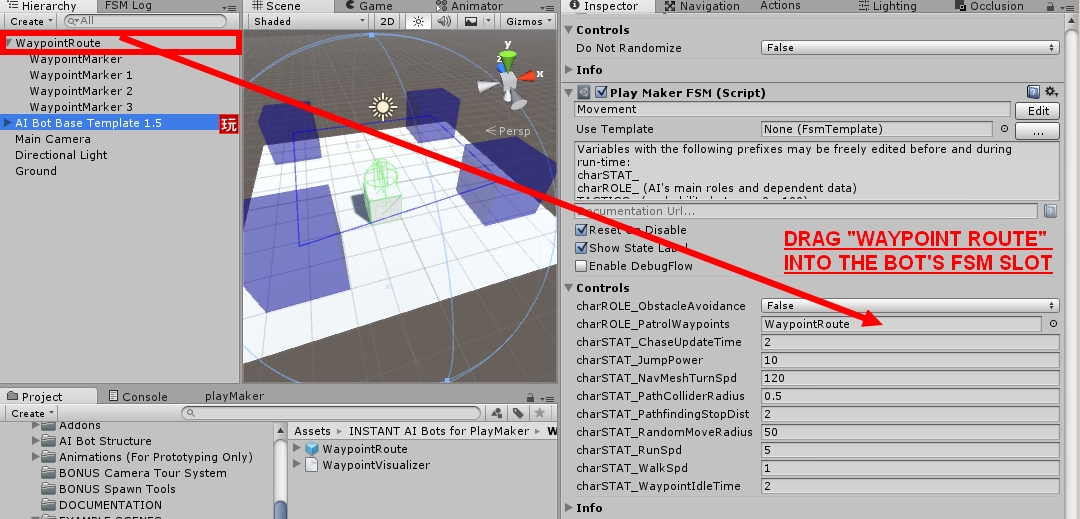Open Play Maker FSM help book icon
The image size is (1080, 519).
[1032, 92]
